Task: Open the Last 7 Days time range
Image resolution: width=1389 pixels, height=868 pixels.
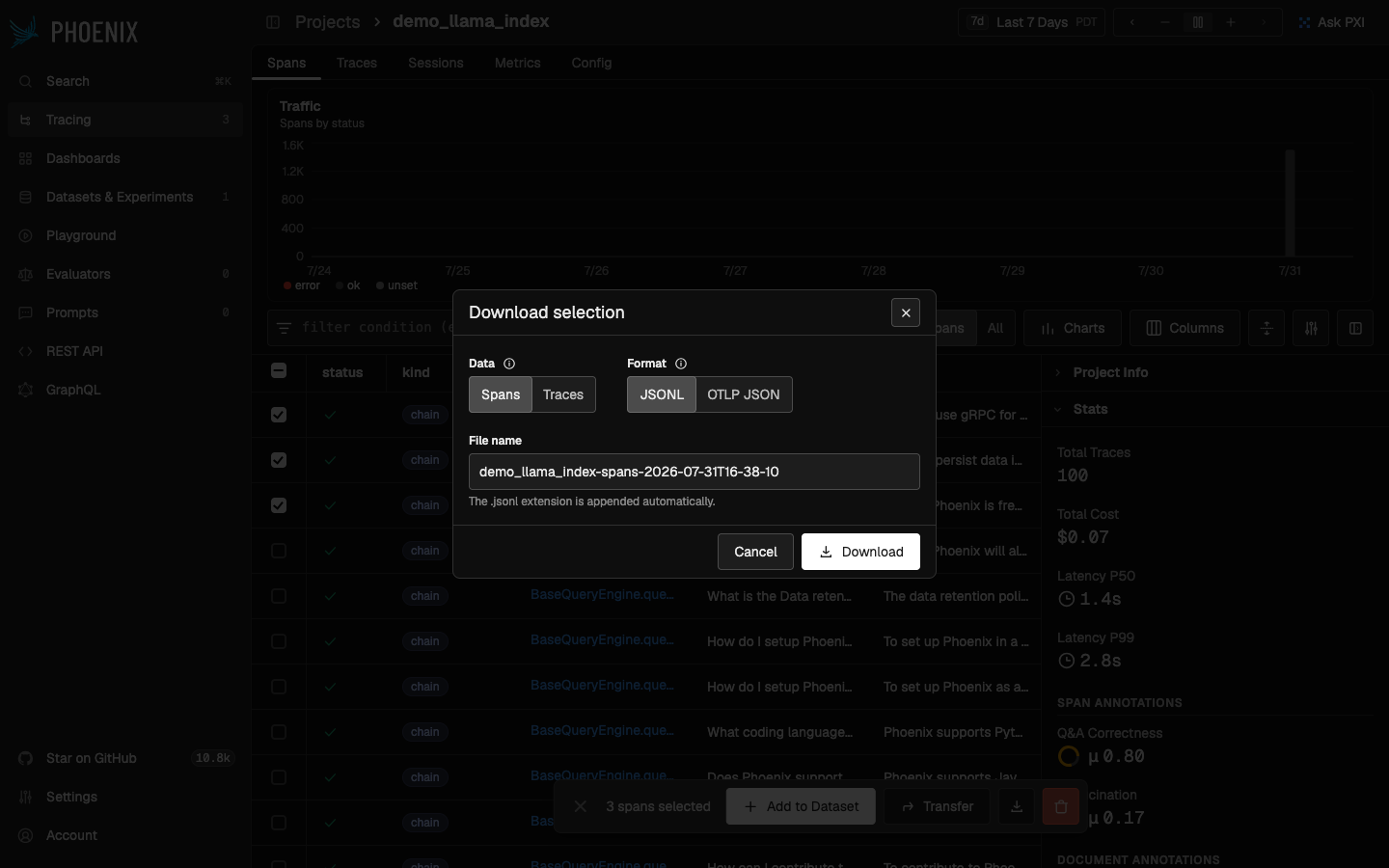Action: pos(1033,22)
